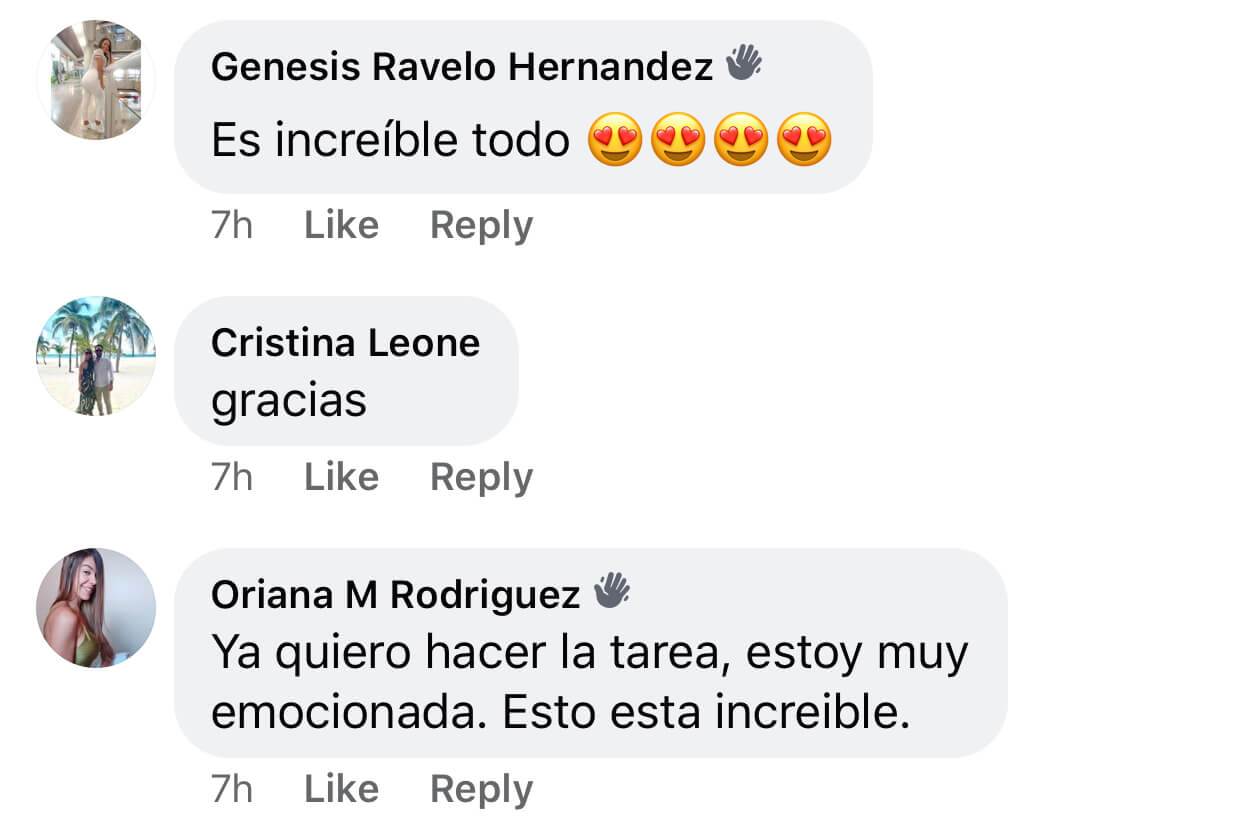
Task: Like Cristina Leone's 'gracias' comment
Action: (341, 477)
